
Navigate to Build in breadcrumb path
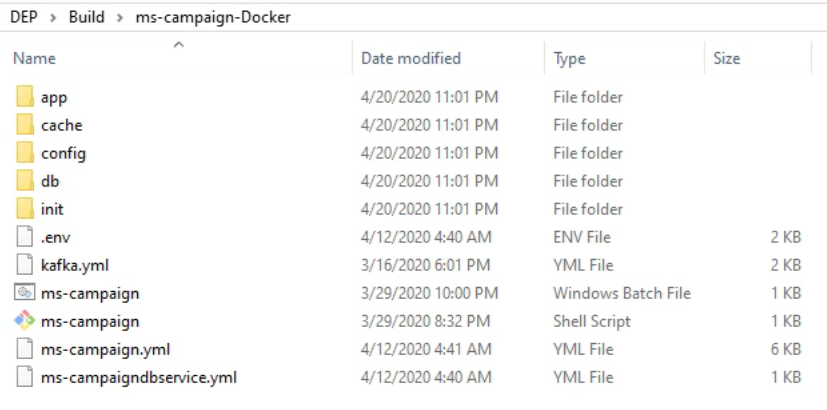click(86, 17)
